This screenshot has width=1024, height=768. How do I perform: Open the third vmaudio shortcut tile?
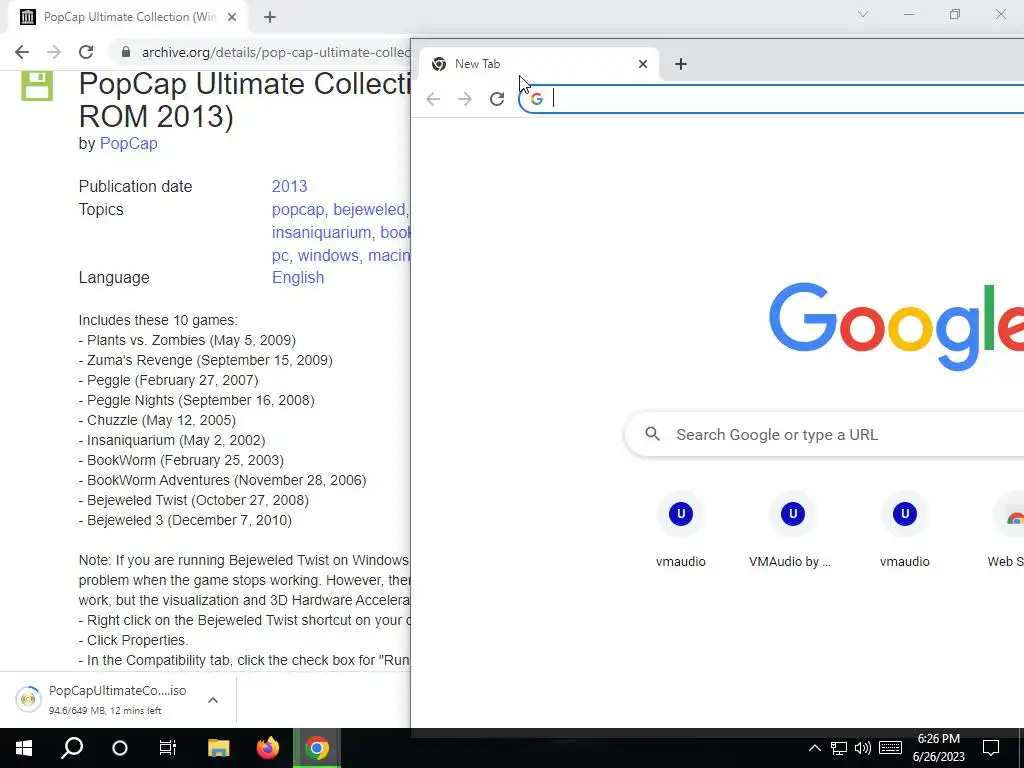904,530
